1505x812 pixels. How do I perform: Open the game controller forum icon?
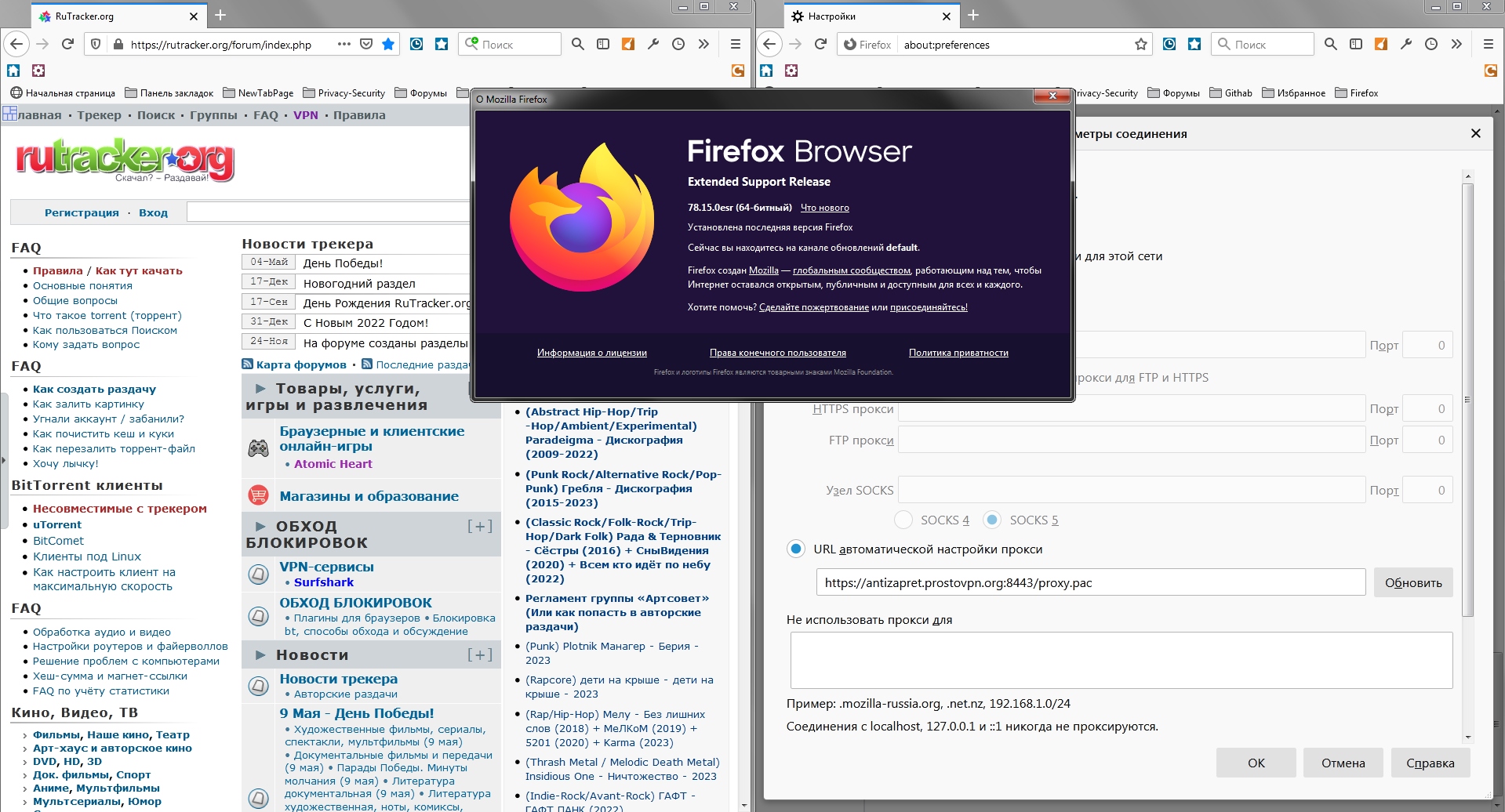(258, 448)
